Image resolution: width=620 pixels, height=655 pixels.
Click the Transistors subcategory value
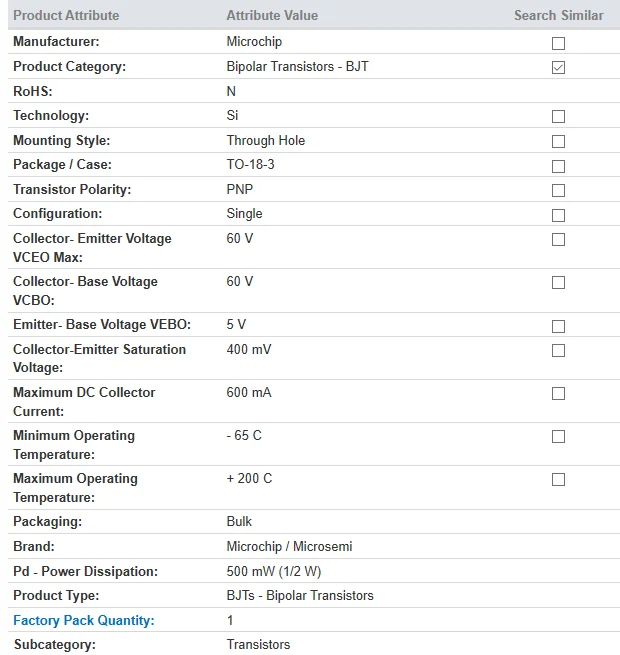coord(258,645)
